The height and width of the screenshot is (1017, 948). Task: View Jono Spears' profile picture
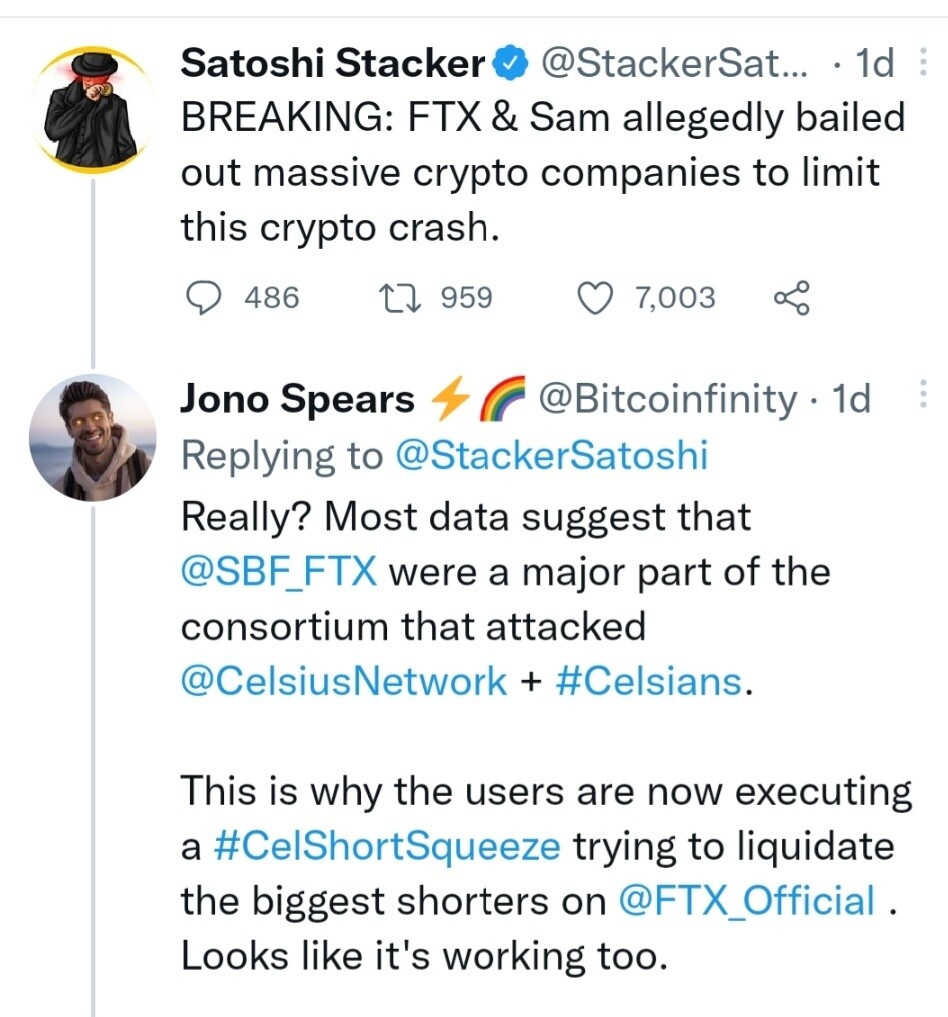click(x=93, y=438)
